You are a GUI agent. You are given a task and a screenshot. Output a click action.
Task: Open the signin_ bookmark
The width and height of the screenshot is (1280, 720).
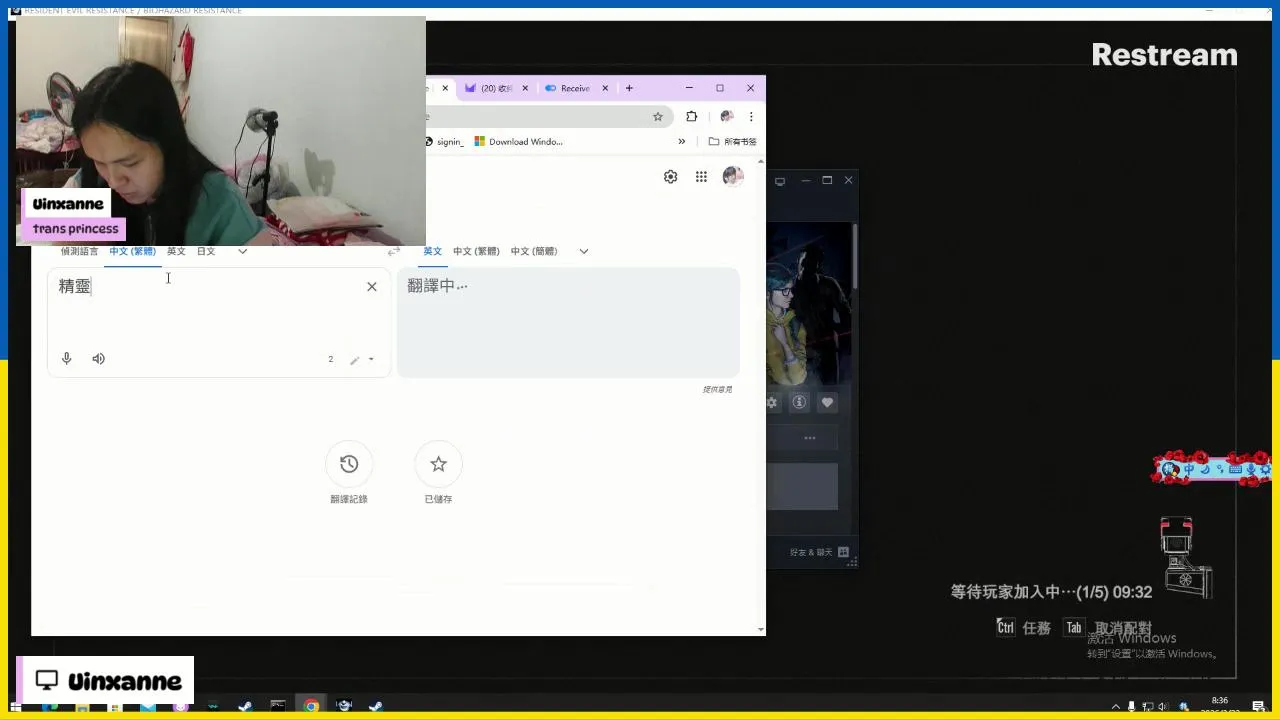point(445,142)
